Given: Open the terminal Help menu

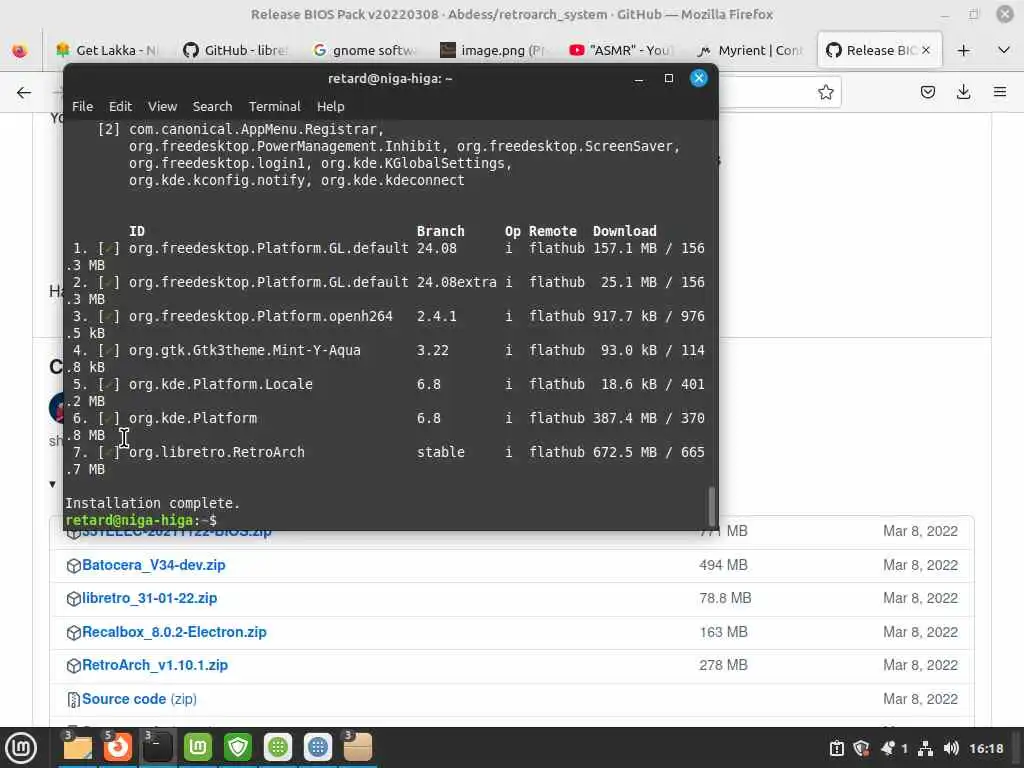Looking at the screenshot, I should click(x=330, y=106).
